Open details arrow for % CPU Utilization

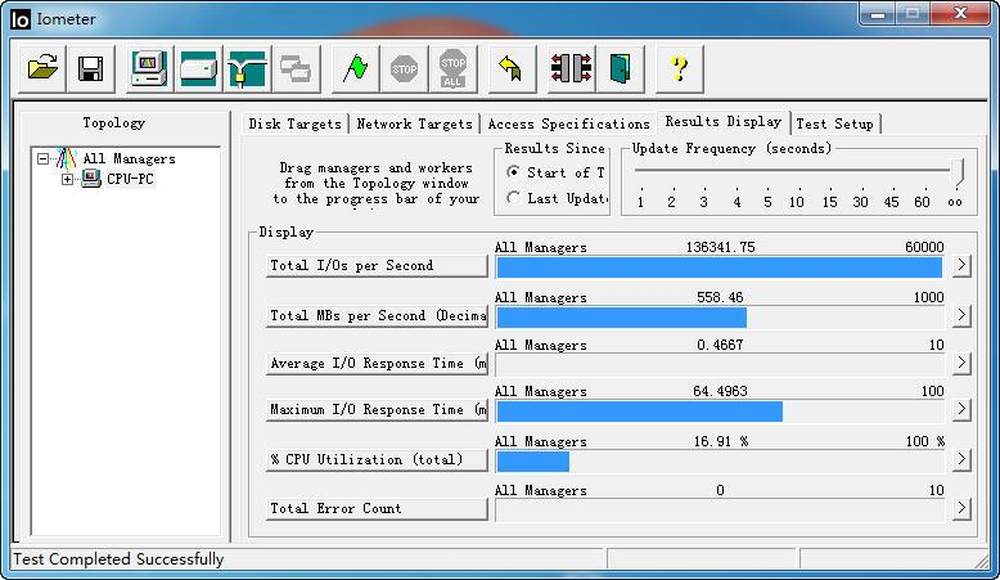click(x=961, y=459)
